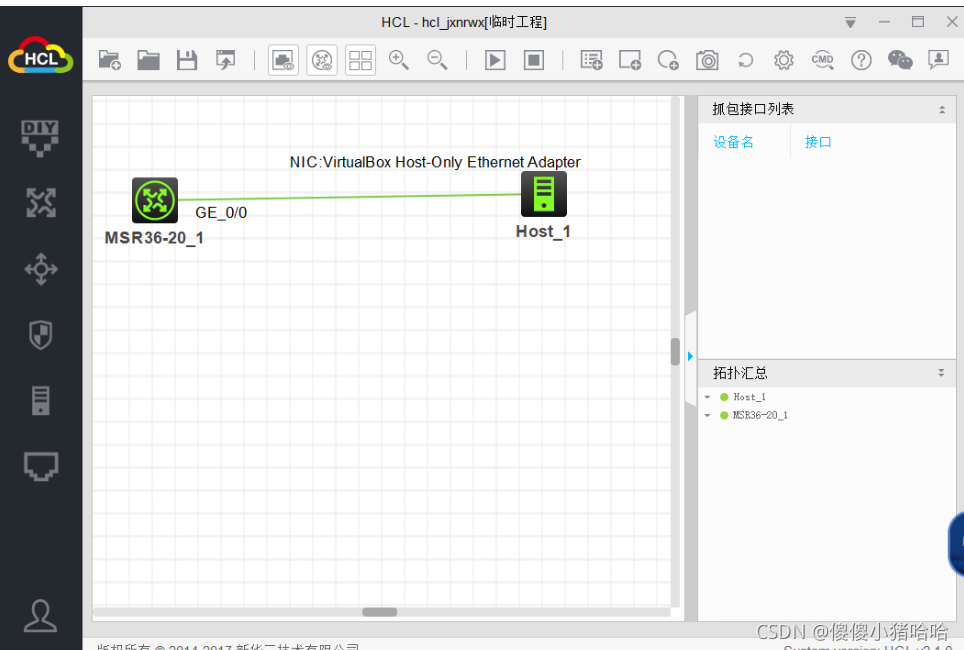Screen dimensions: 964x650
Task: Save the current project
Action: (x=187, y=60)
